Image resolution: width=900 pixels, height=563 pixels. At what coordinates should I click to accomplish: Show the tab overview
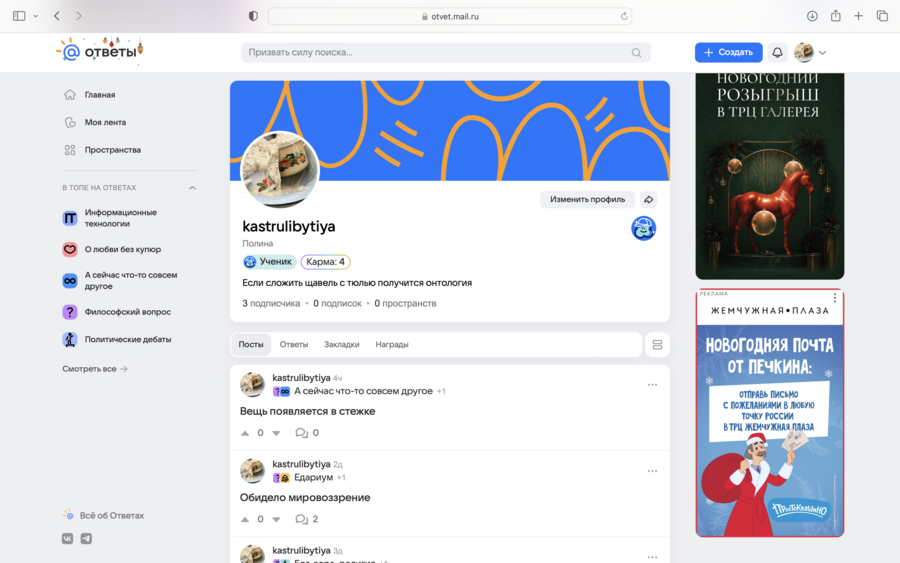(882, 16)
